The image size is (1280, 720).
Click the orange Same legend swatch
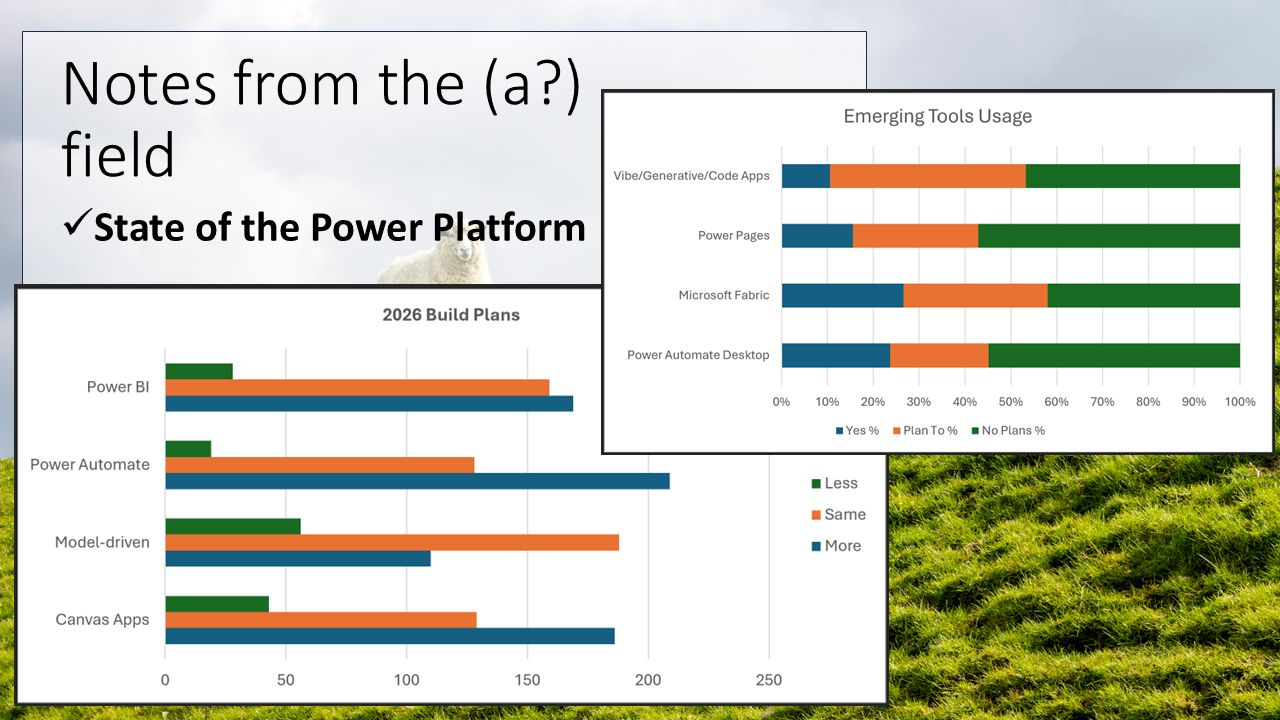pos(814,515)
